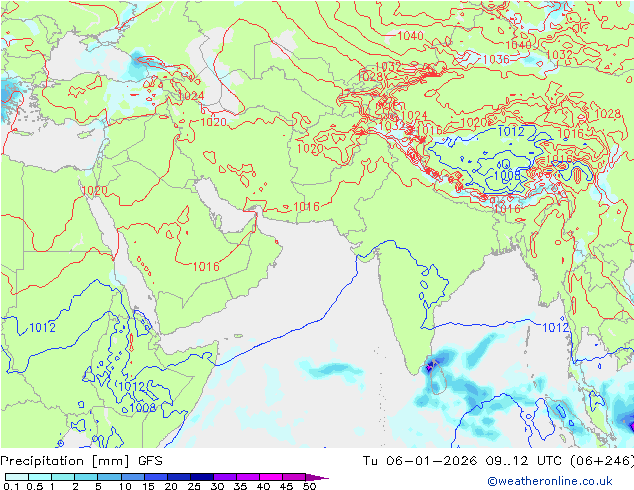Click the '0.1' legend scale value

(11, 486)
